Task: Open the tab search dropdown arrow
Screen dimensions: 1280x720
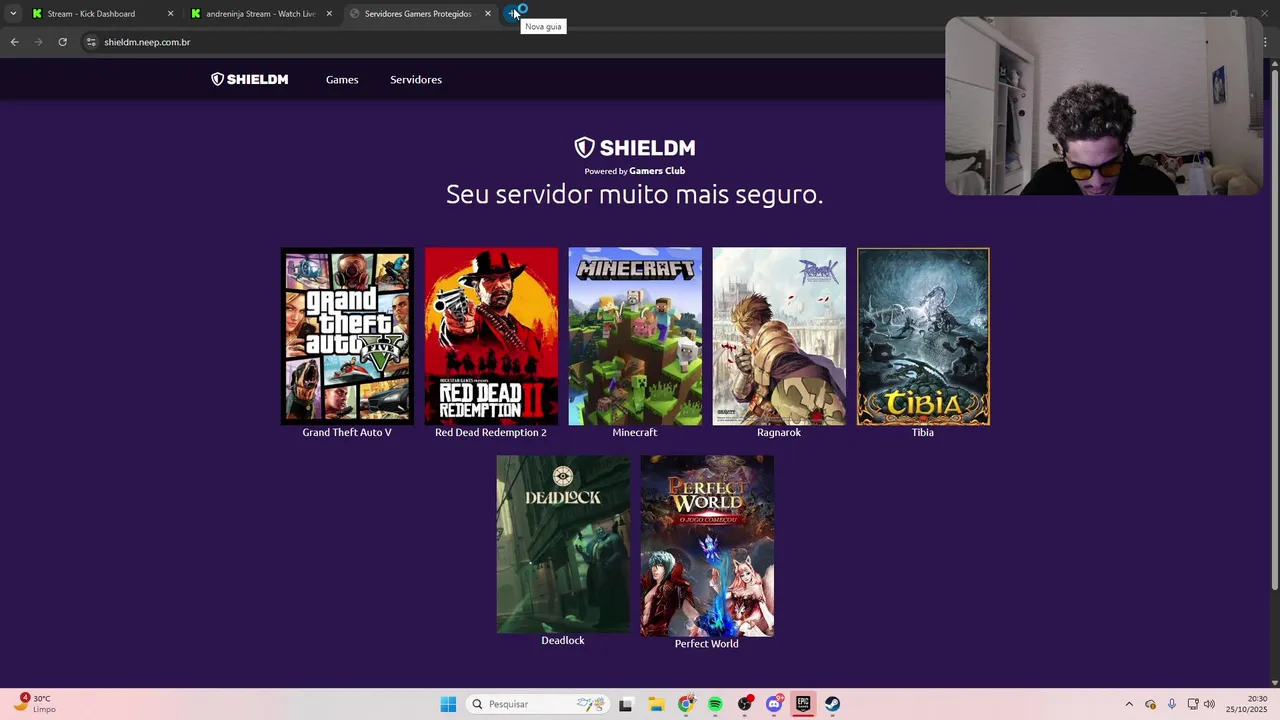Action: 13,14
